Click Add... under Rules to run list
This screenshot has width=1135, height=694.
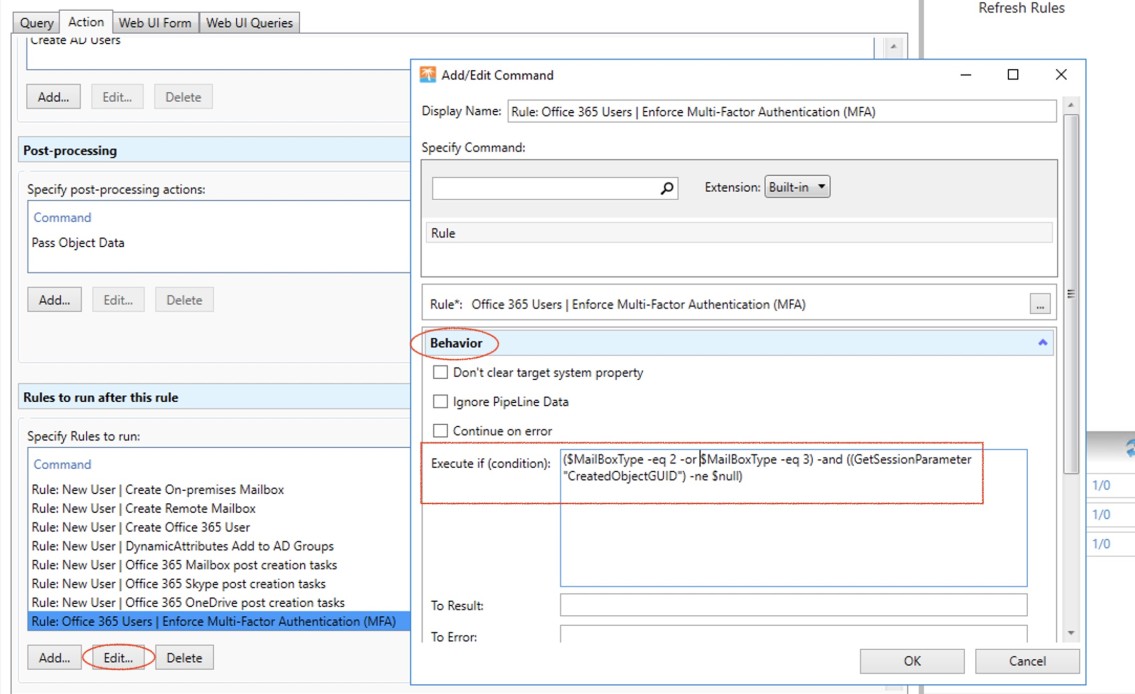(54, 658)
